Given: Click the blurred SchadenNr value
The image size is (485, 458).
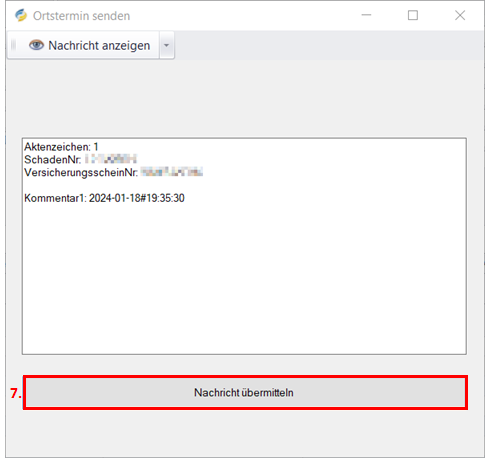Looking at the screenshot, I should coord(110,159).
